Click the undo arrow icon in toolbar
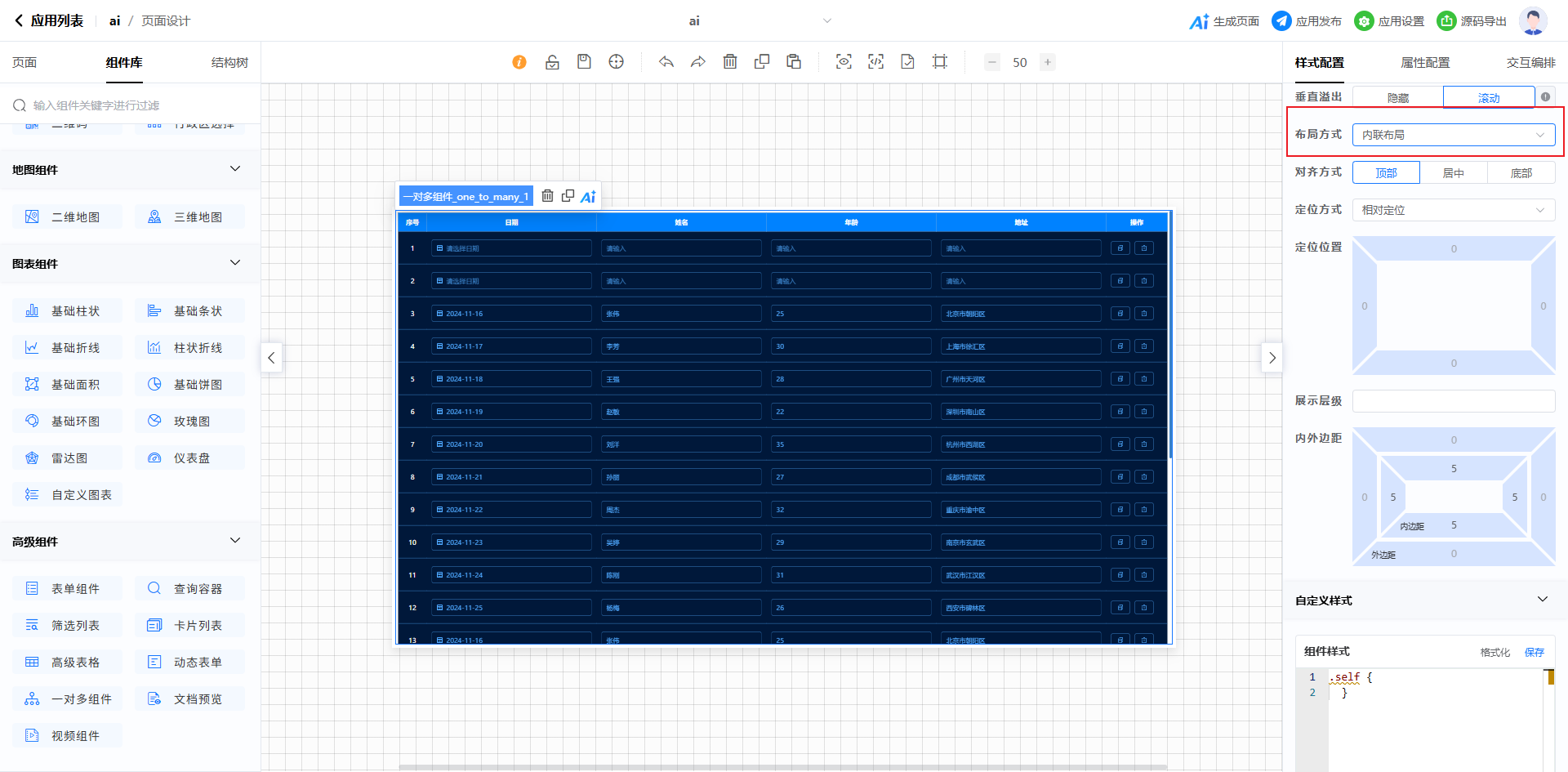 pyautogui.click(x=666, y=62)
